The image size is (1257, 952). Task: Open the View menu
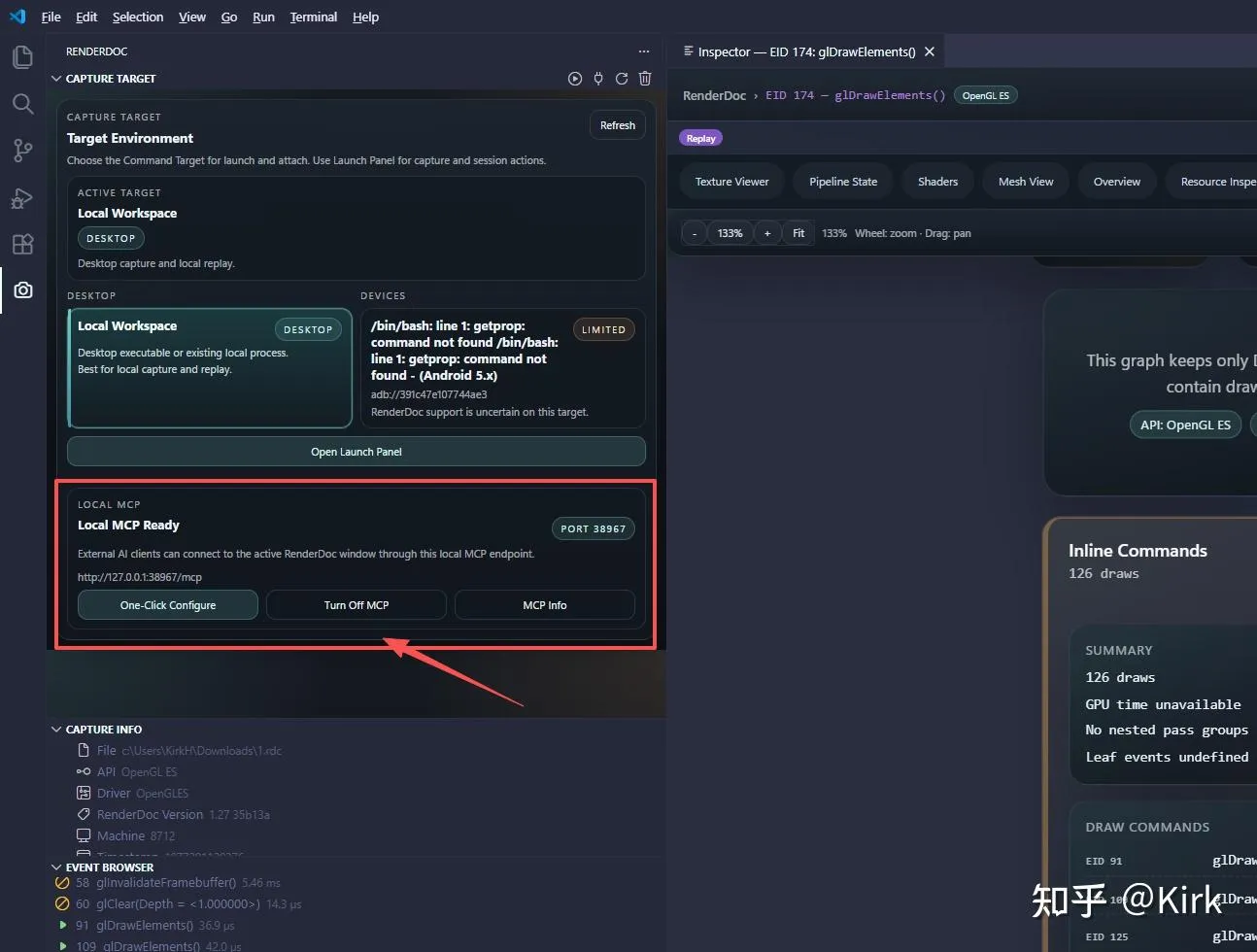click(x=192, y=17)
